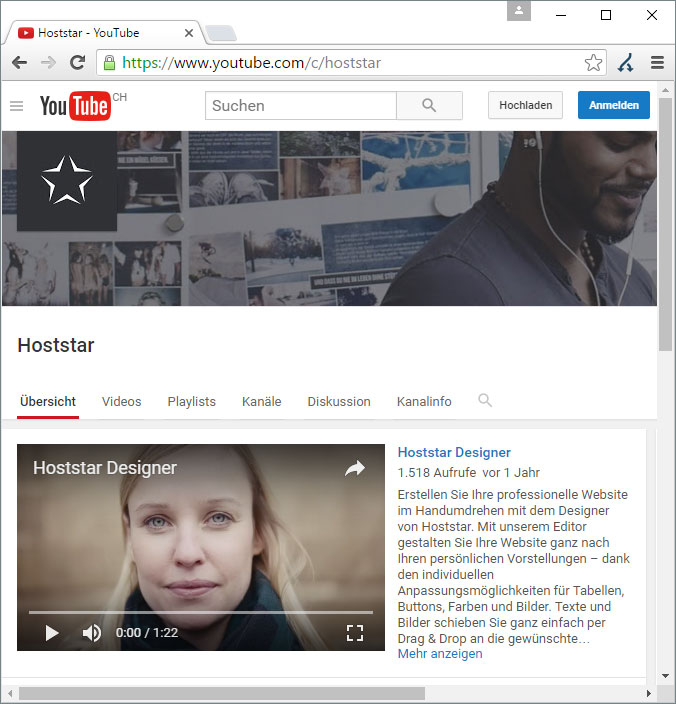
Task: Click the vertical scrollbar thumb
Action: pos(665,224)
